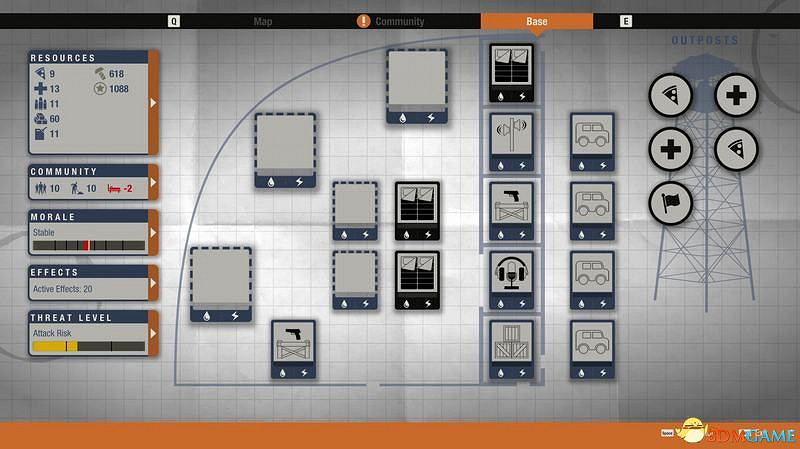Switch to the Map tab
Viewport: 800px width, 449px height.
click(x=263, y=21)
